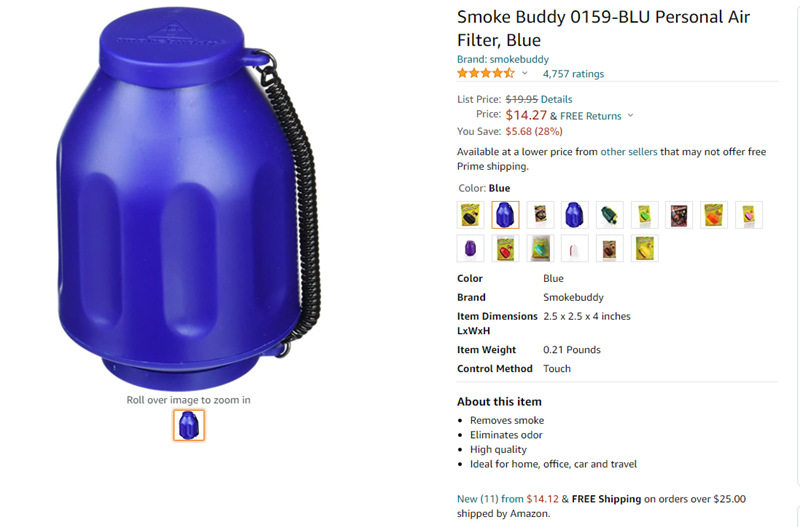Screen dimensions: 800x527
Task: Choose the dark green color variant
Action: coord(609,215)
